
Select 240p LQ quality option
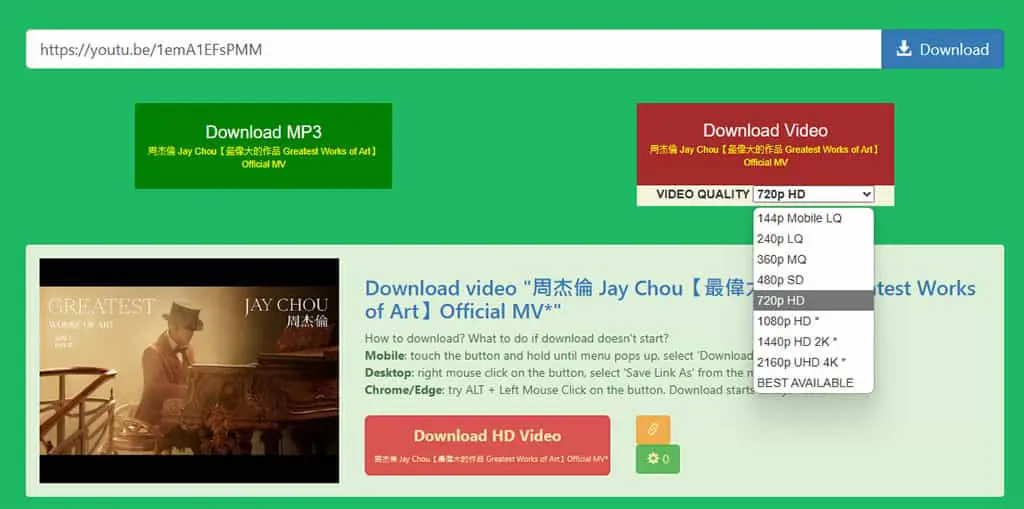coord(813,239)
